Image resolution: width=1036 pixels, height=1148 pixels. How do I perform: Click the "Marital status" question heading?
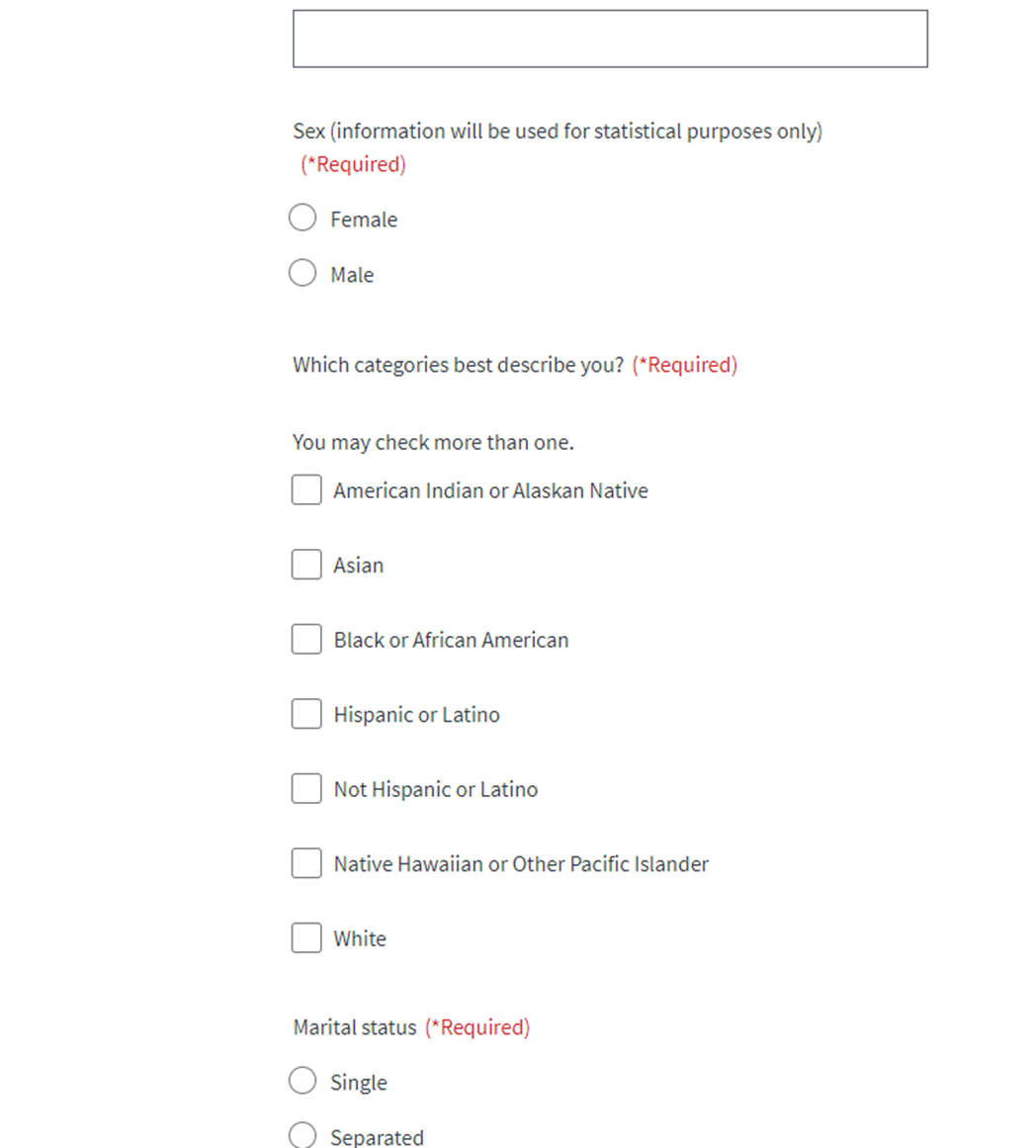click(x=355, y=1027)
